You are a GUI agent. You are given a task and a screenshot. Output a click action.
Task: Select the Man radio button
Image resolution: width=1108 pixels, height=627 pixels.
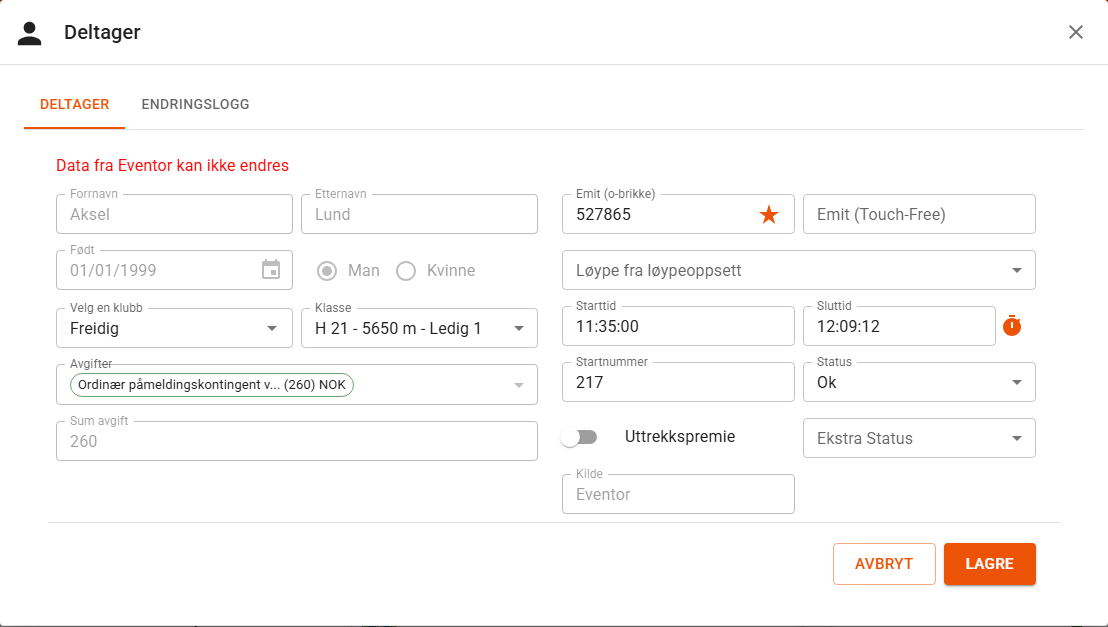[326, 271]
